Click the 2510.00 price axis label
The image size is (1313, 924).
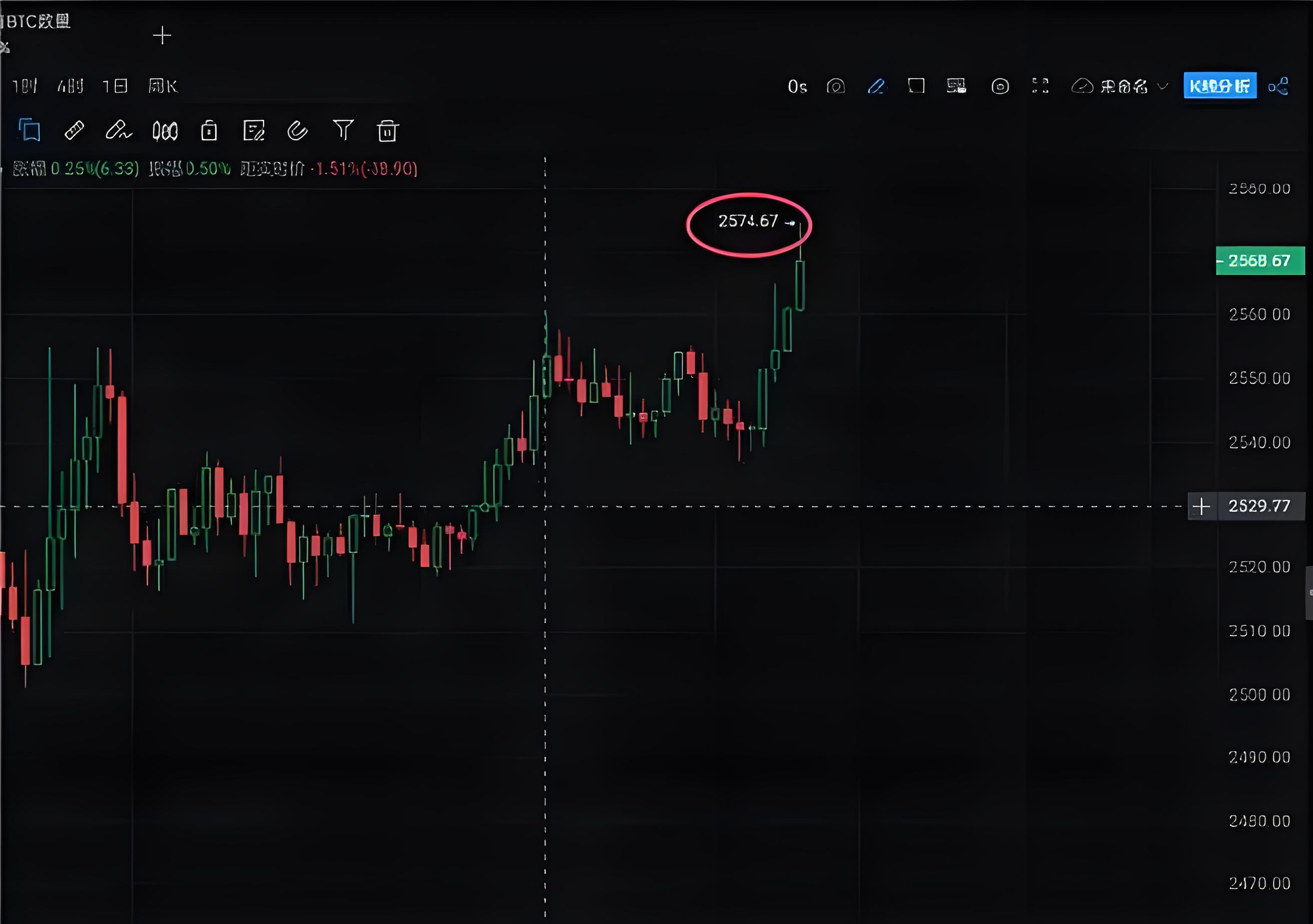pyautogui.click(x=1260, y=631)
